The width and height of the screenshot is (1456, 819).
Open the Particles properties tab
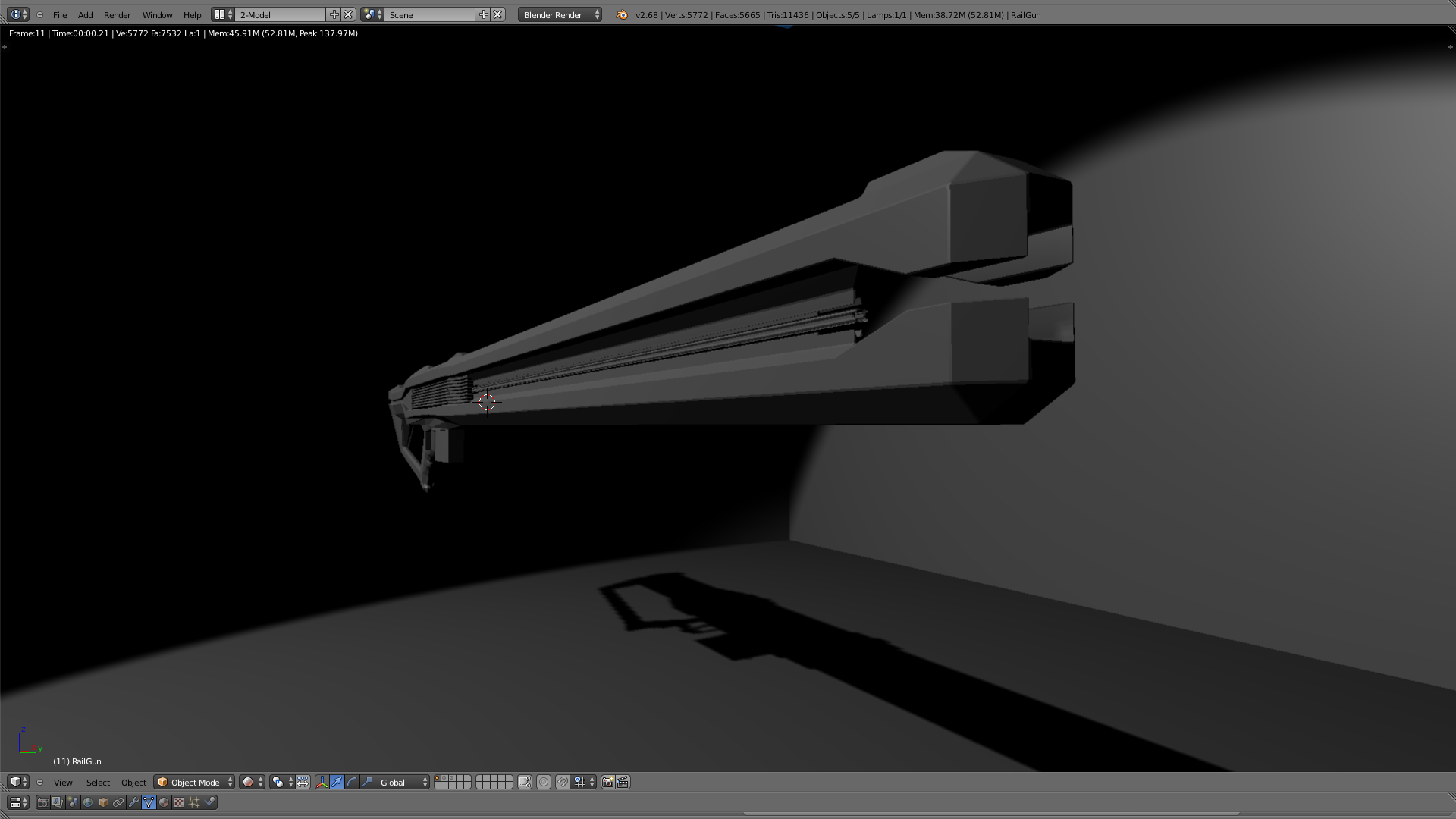point(194,802)
